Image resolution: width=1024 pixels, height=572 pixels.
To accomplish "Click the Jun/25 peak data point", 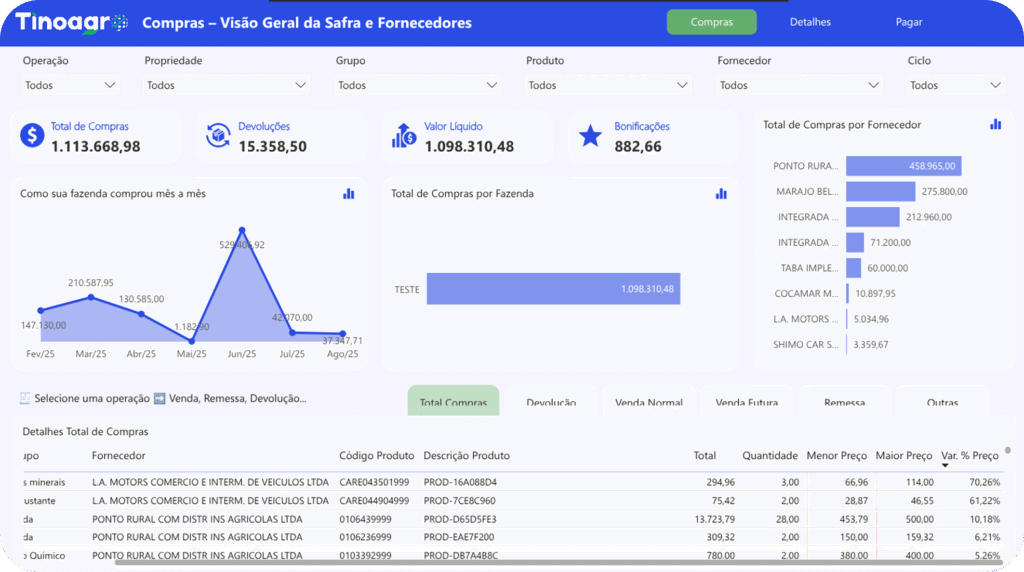I will pyautogui.click(x=242, y=231).
